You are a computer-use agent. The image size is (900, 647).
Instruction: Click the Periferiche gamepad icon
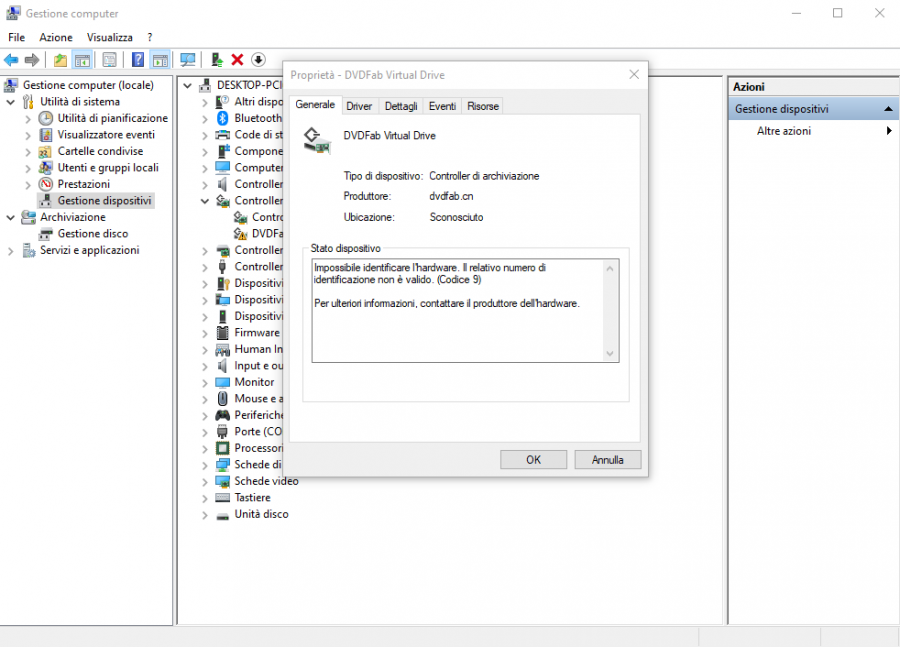pyautogui.click(x=223, y=415)
